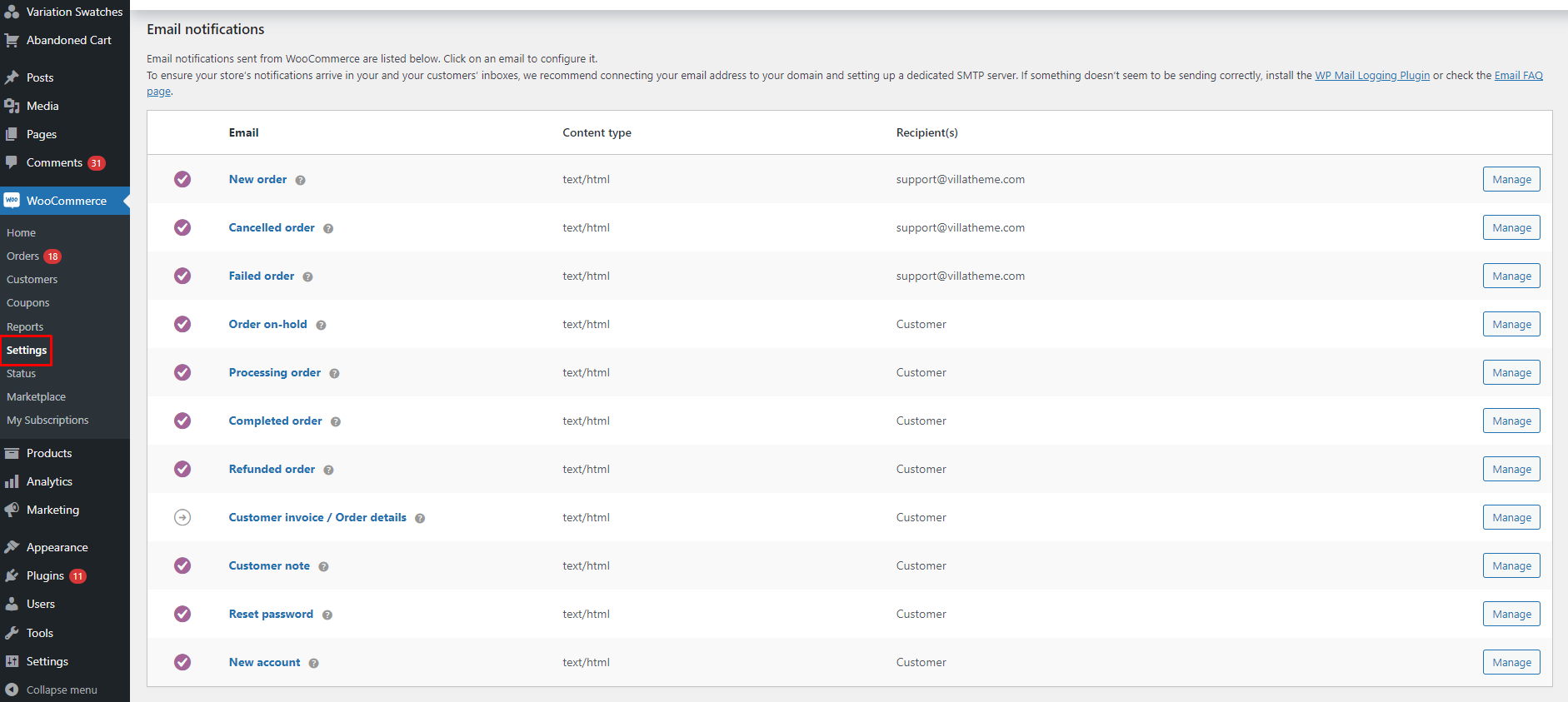
Task: Click the Analytics bar chart icon
Action: click(x=12, y=481)
